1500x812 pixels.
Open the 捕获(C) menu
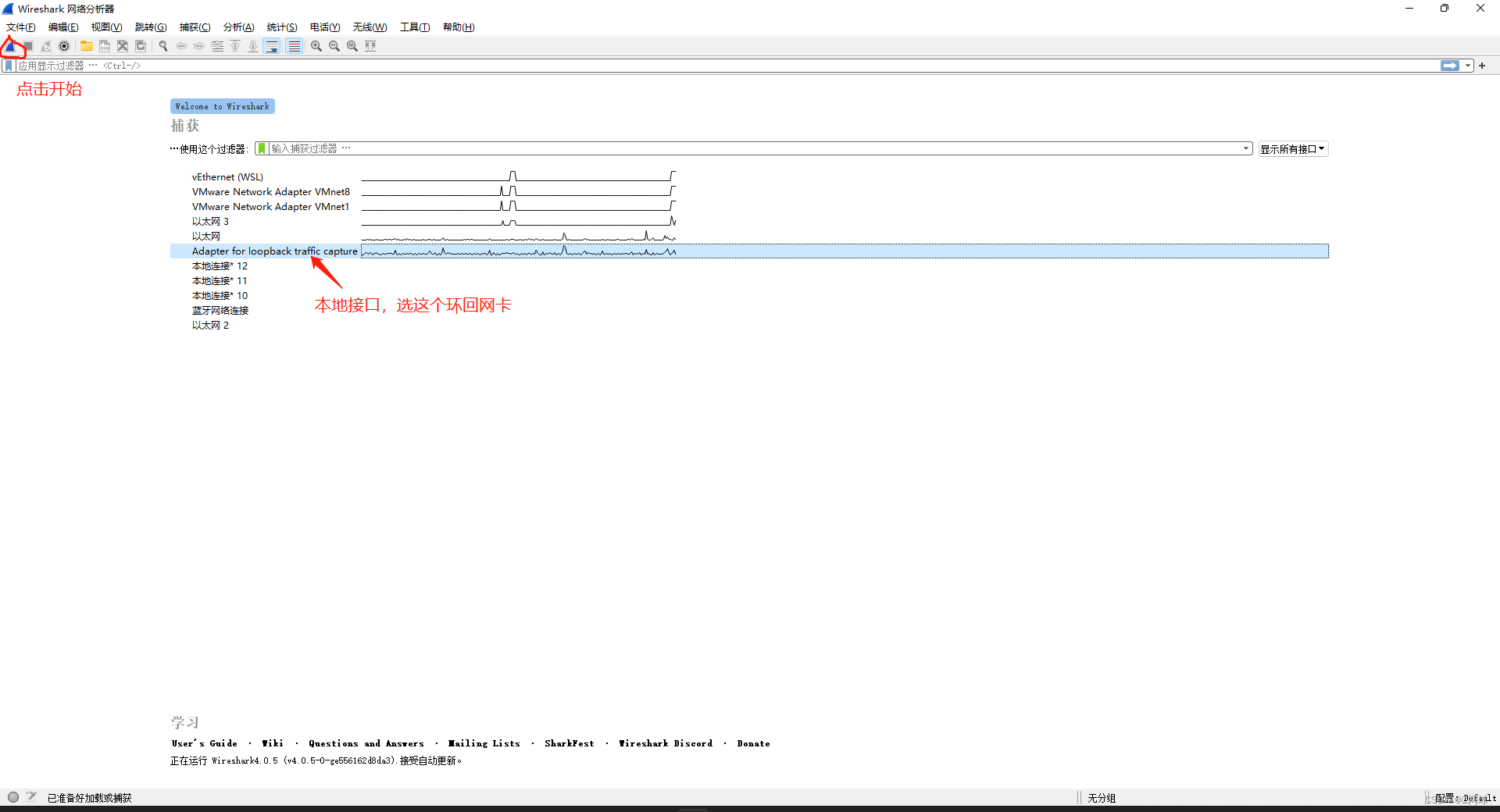click(195, 27)
